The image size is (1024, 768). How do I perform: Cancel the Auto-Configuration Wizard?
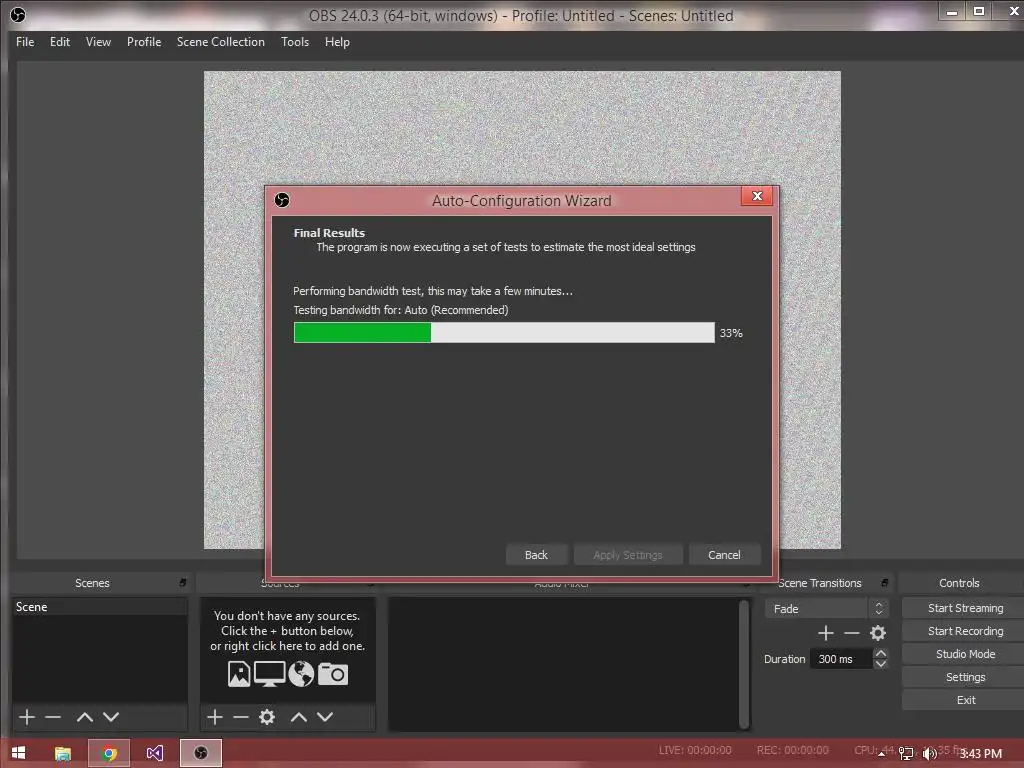point(724,554)
